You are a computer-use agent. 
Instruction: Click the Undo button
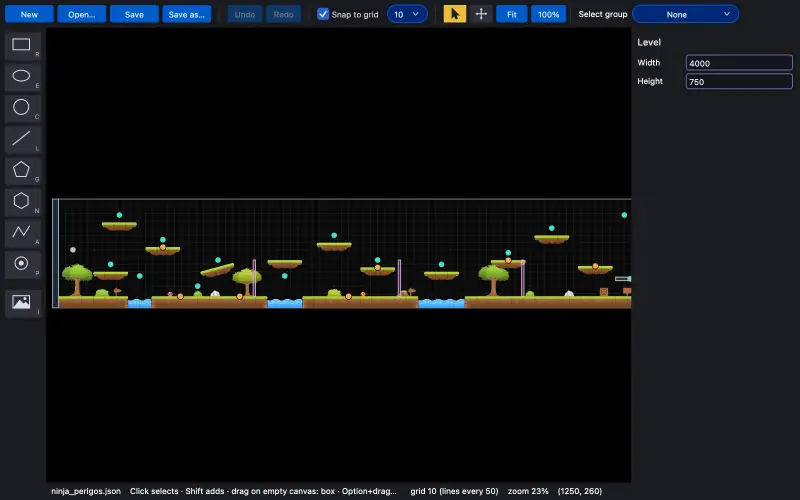coord(245,14)
